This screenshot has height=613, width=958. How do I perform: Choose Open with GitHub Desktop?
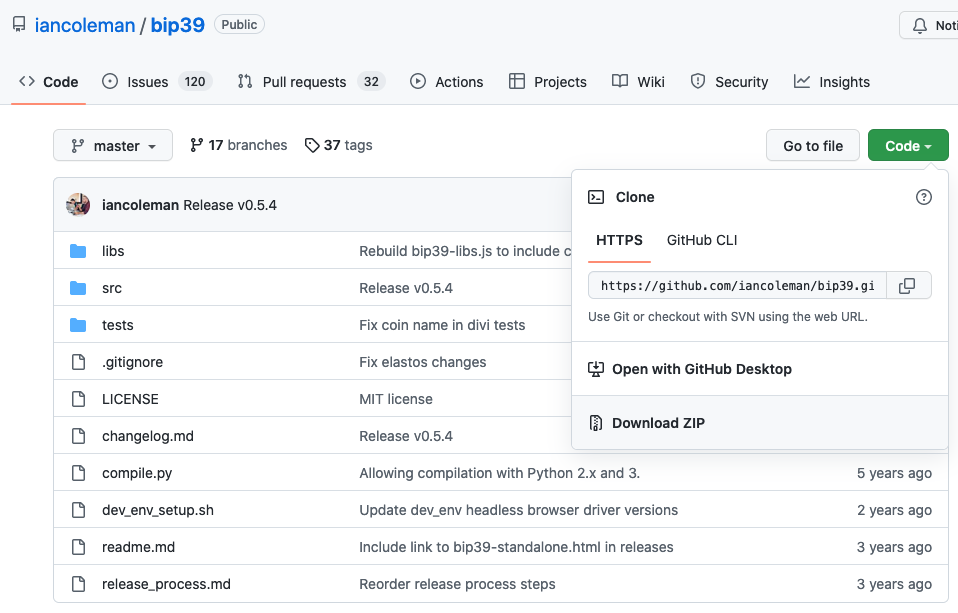click(760, 369)
